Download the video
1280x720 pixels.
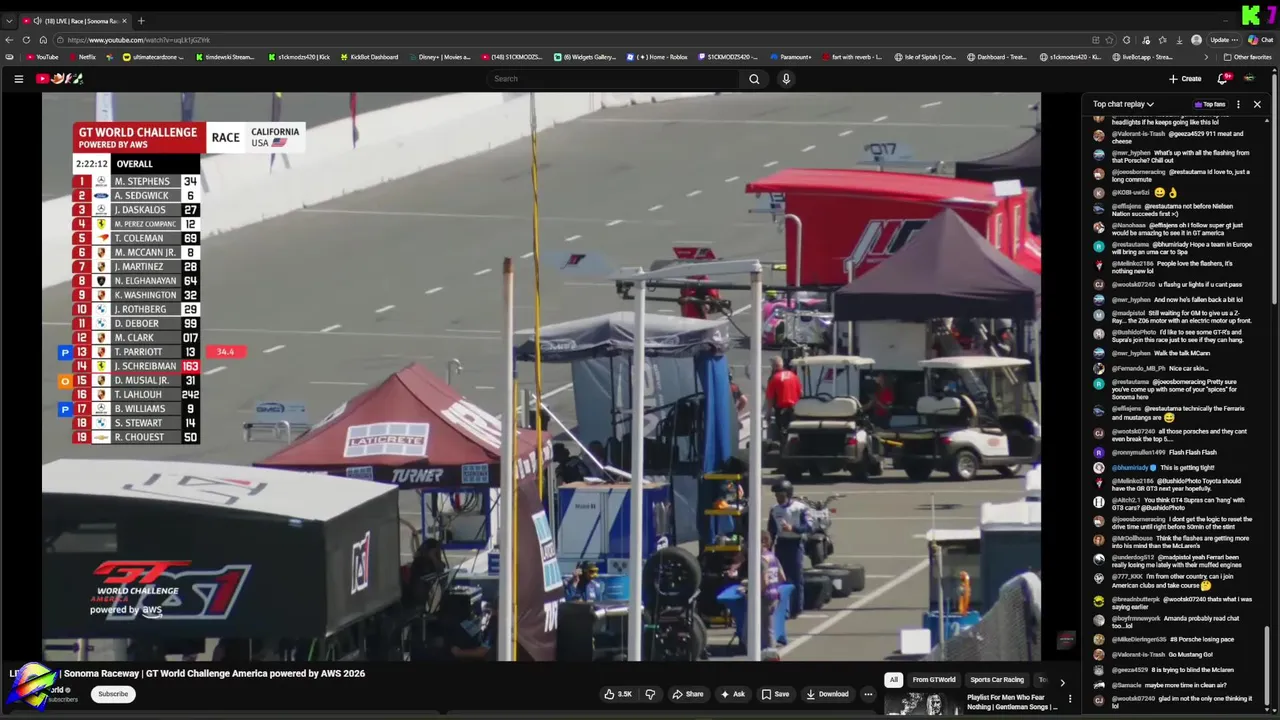click(x=827, y=694)
